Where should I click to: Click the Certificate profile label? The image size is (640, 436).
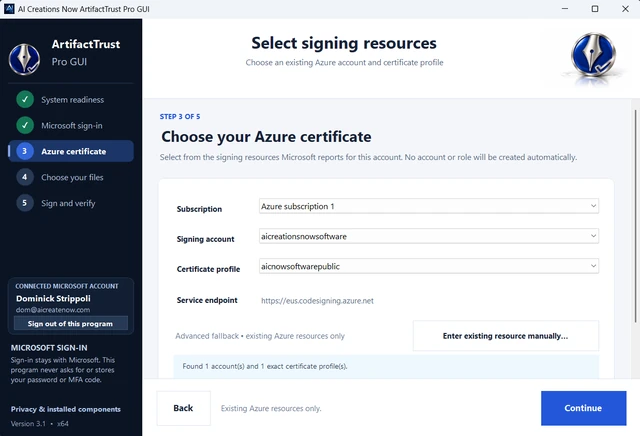(x=208, y=269)
